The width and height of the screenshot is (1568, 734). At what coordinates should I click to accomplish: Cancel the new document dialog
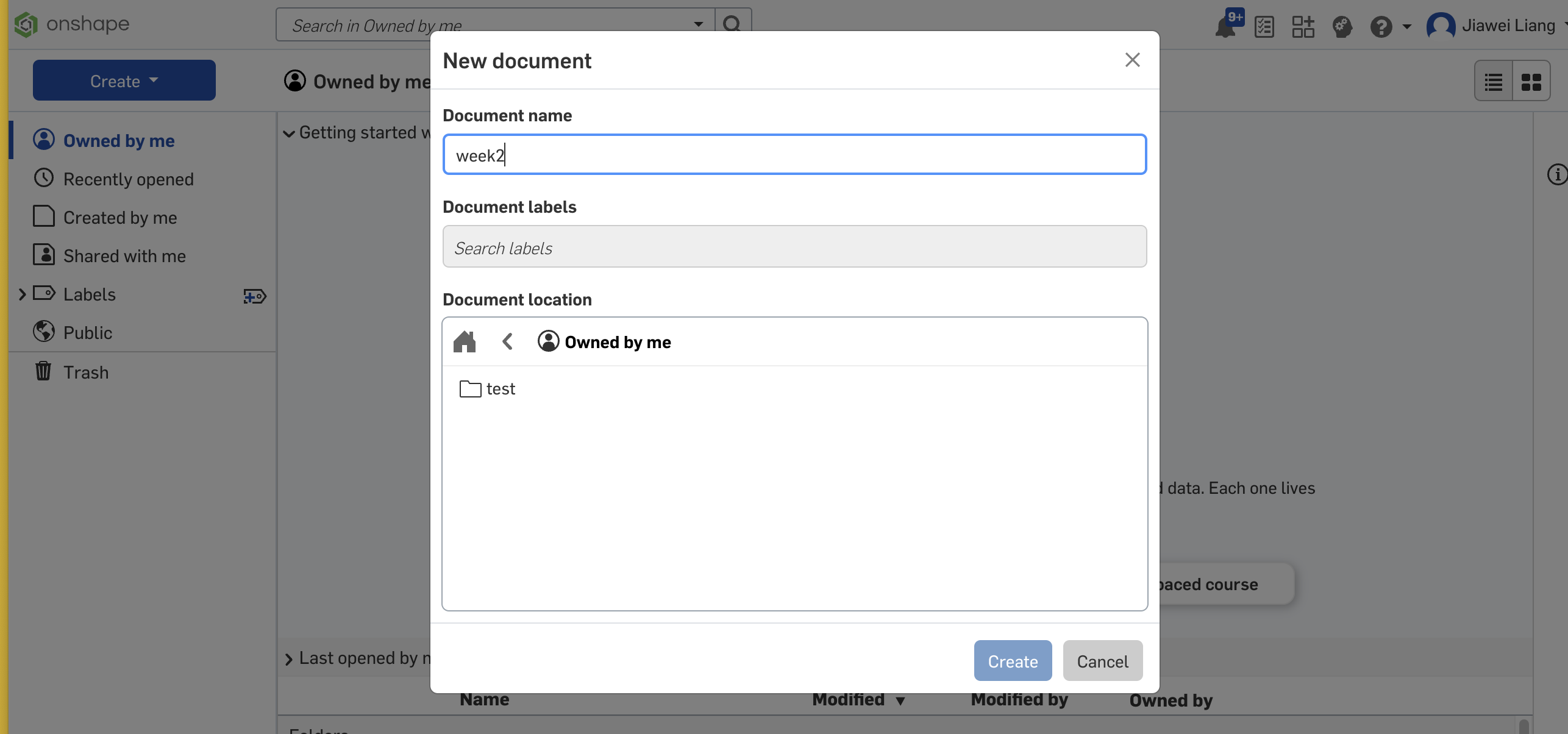click(1102, 661)
